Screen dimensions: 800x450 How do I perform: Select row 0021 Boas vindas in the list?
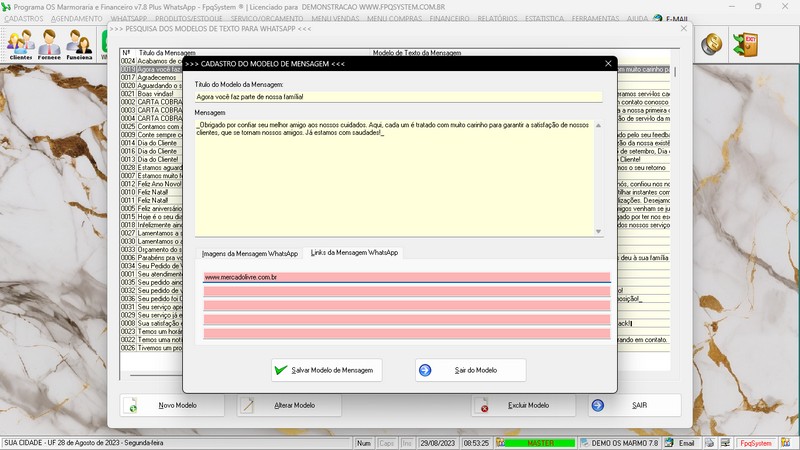tap(151, 94)
